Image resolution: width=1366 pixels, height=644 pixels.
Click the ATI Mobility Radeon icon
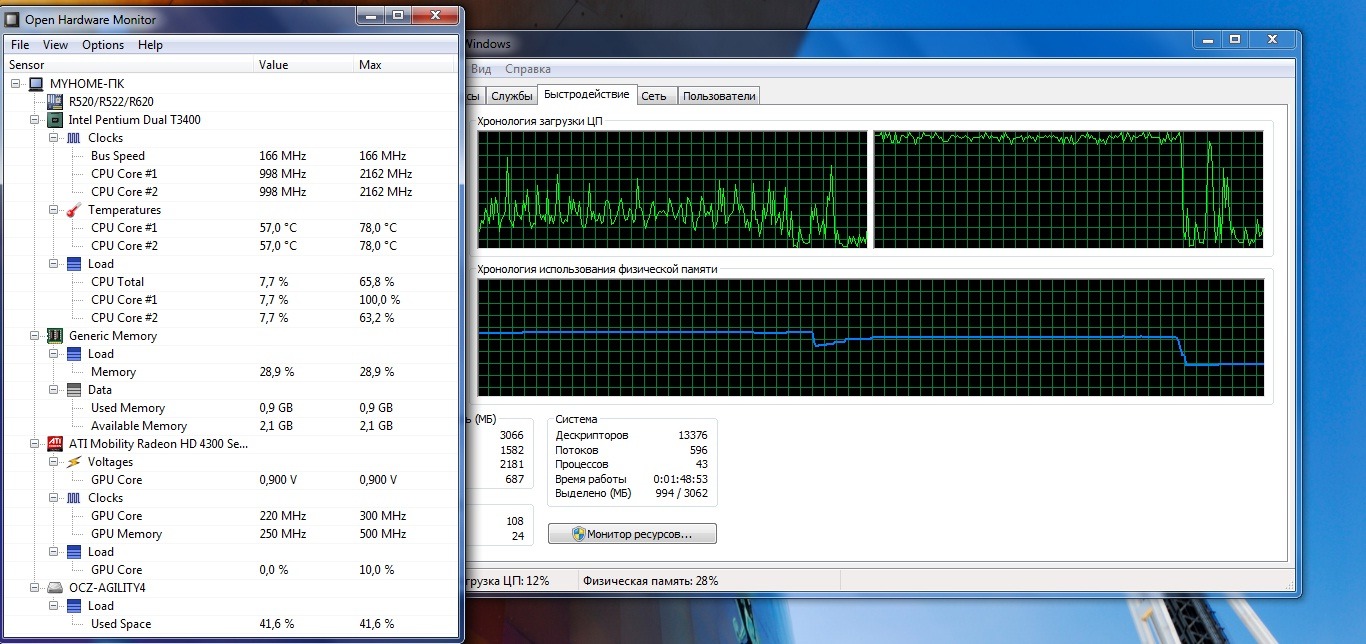[55, 444]
